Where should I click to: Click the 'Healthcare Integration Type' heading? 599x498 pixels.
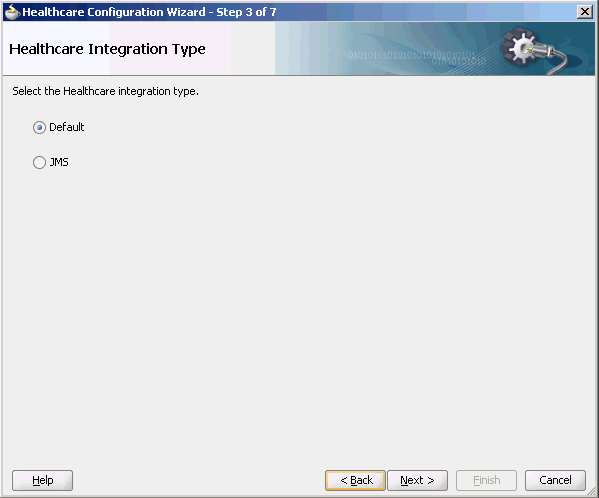[x=107, y=49]
